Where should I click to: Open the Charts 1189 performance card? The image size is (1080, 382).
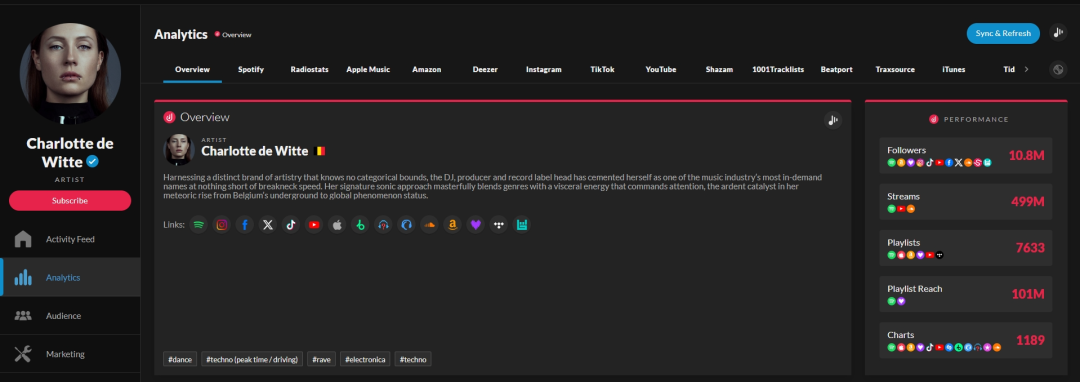pos(966,340)
